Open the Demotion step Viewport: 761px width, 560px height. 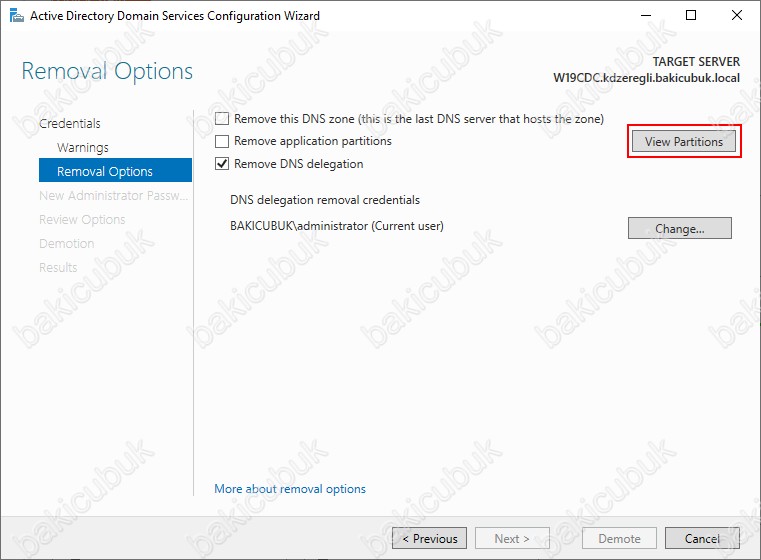pyautogui.click(x=66, y=244)
